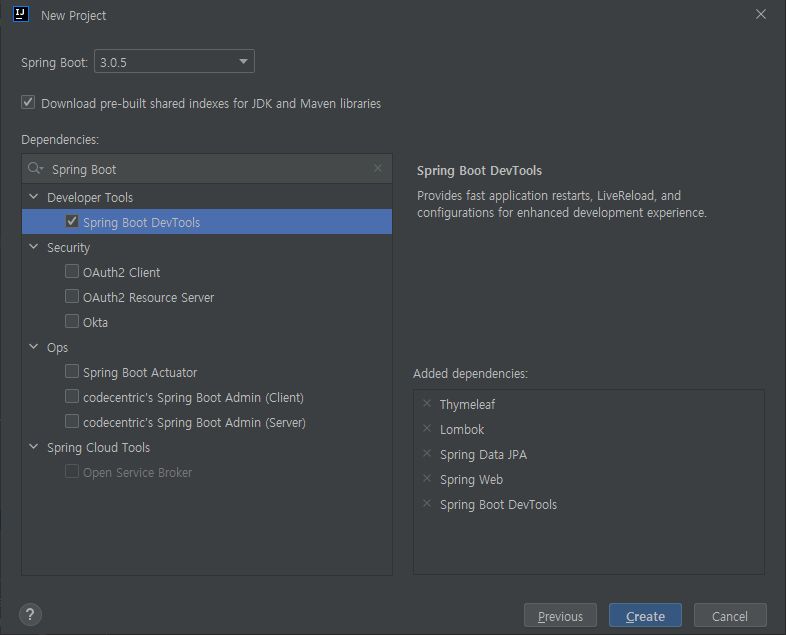
Task: Collapse the Developer Tools group
Action: tap(34, 196)
